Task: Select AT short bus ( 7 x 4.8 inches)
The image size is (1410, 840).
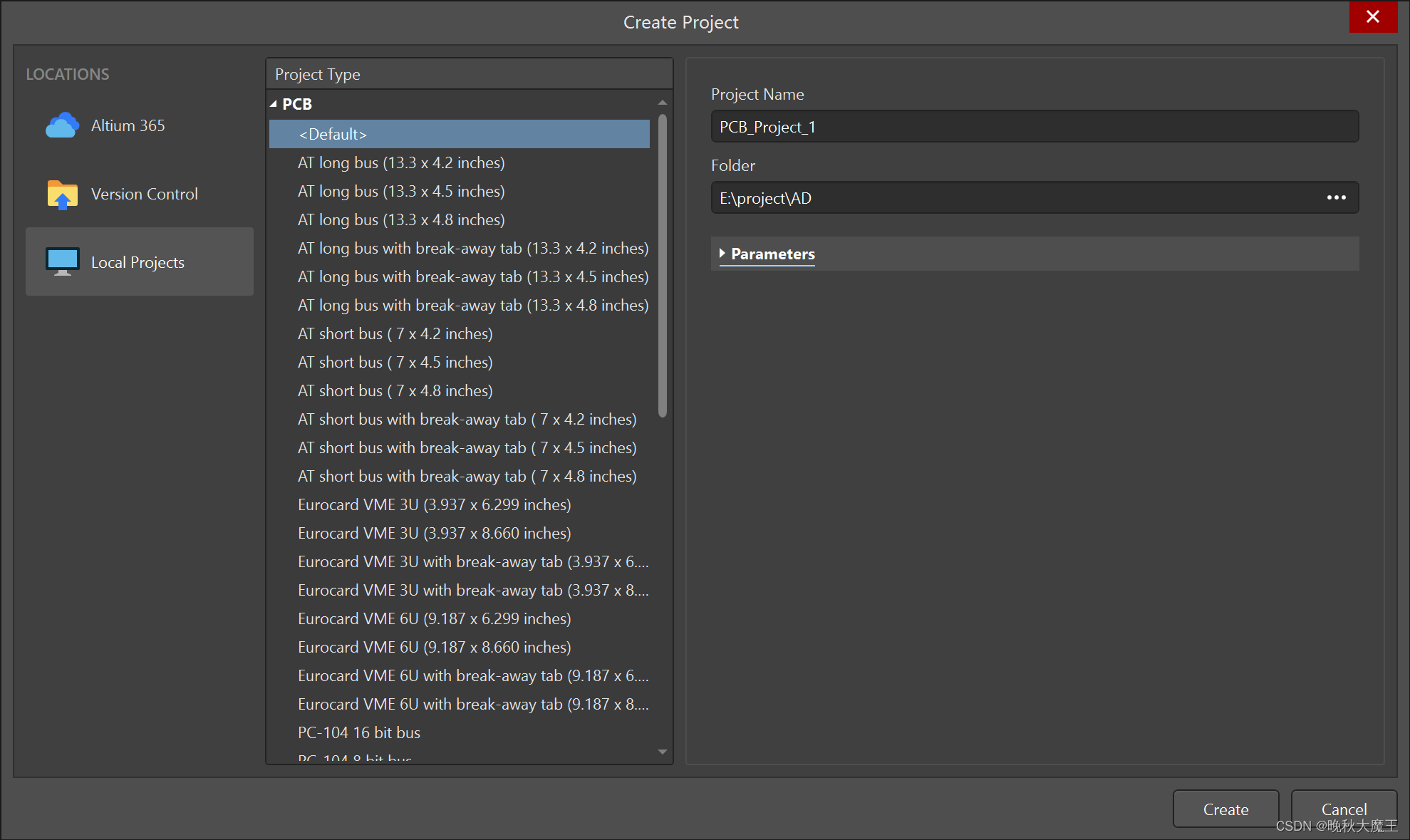Action: (395, 390)
